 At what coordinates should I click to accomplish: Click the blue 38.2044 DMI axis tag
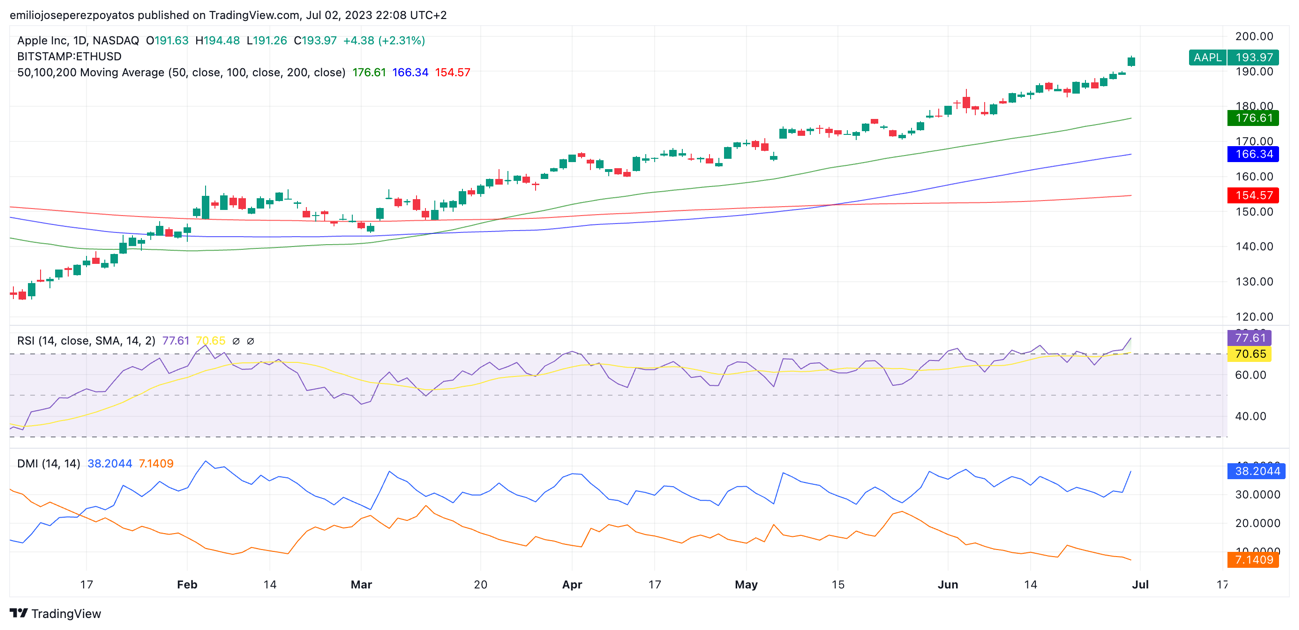click(x=1256, y=470)
